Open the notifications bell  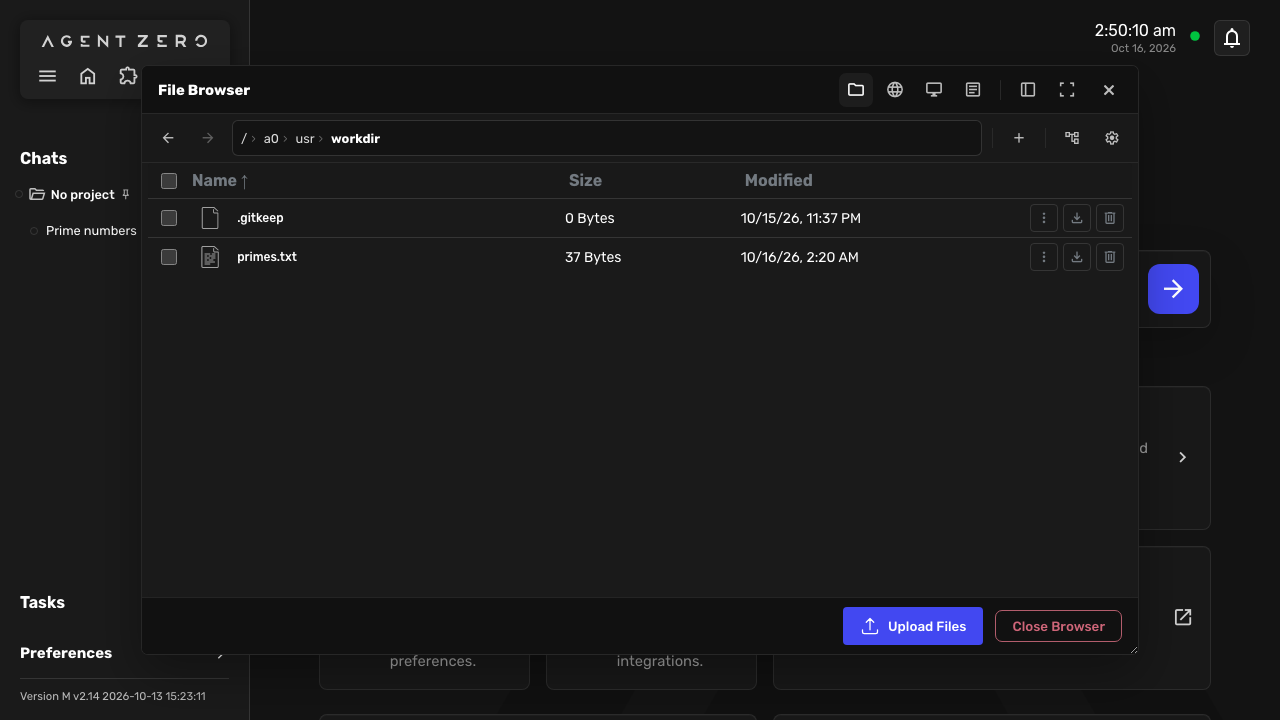pyautogui.click(x=1232, y=38)
